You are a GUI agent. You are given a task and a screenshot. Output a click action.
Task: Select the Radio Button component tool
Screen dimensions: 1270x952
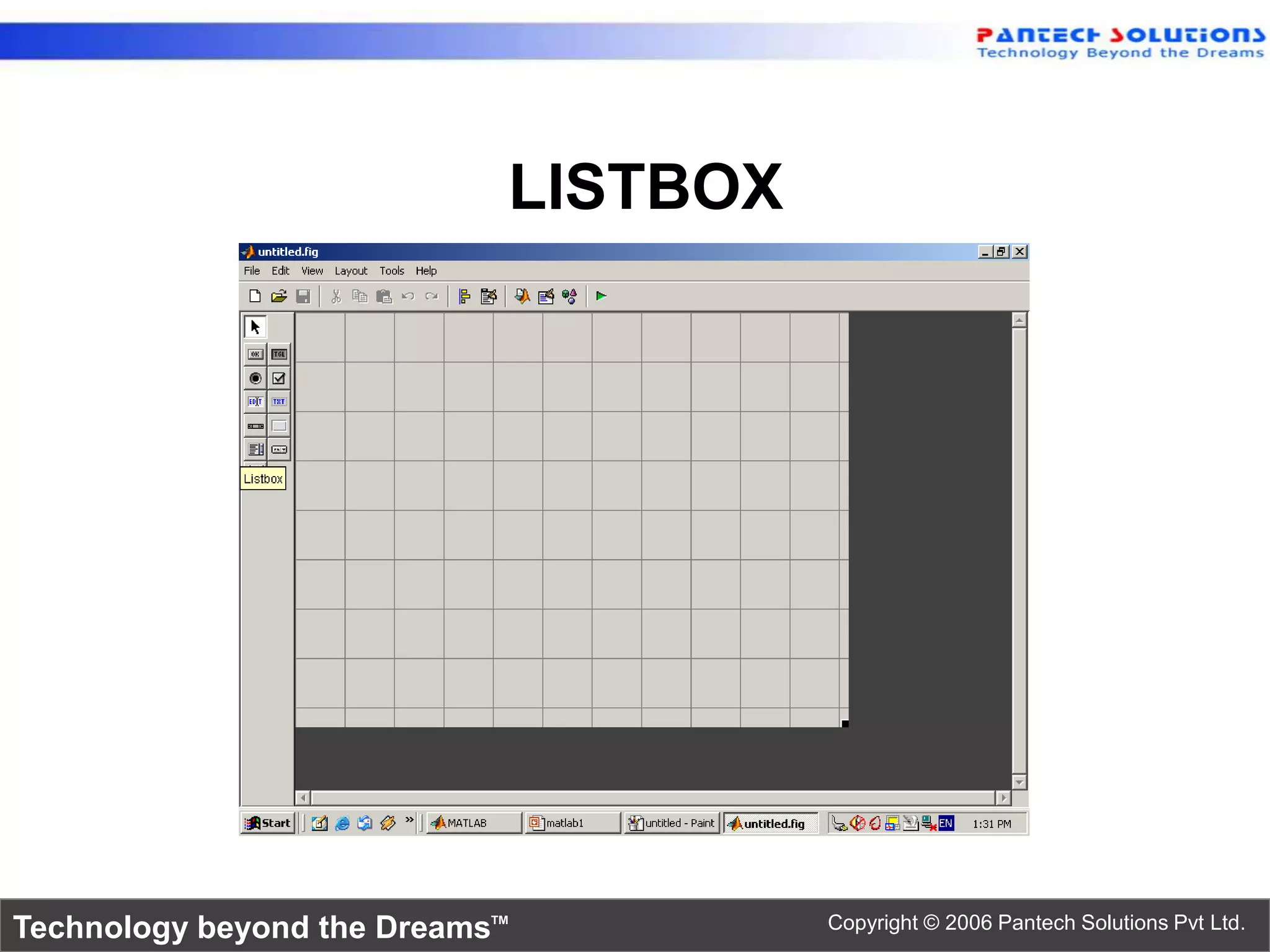coord(255,378)
